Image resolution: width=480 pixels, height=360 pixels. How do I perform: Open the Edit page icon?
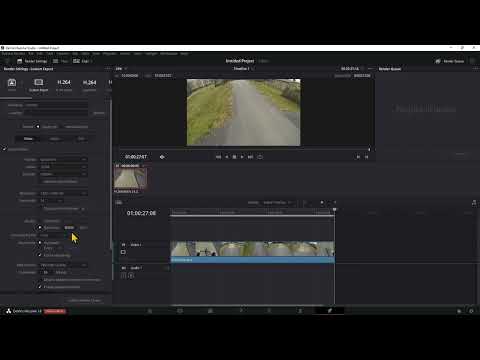click(210, 311)
